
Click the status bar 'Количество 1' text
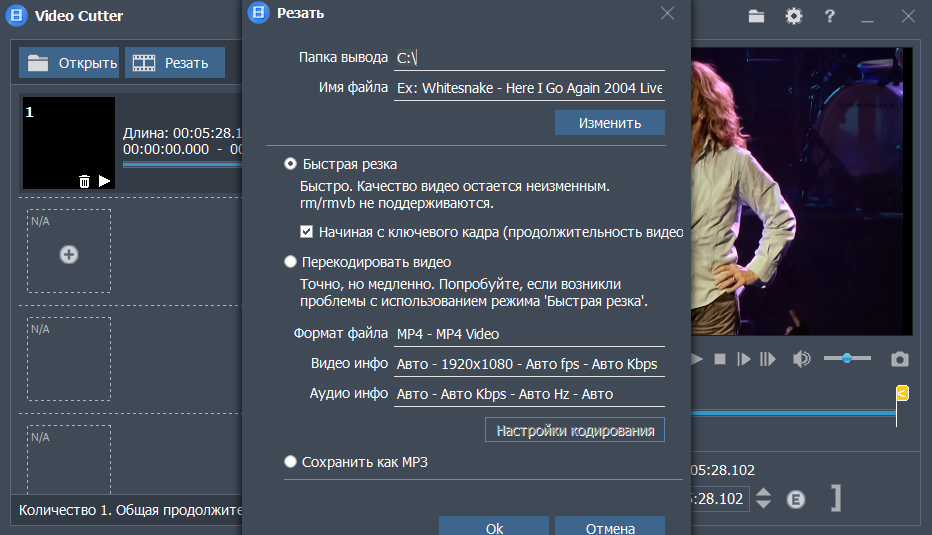coord(130,510)
